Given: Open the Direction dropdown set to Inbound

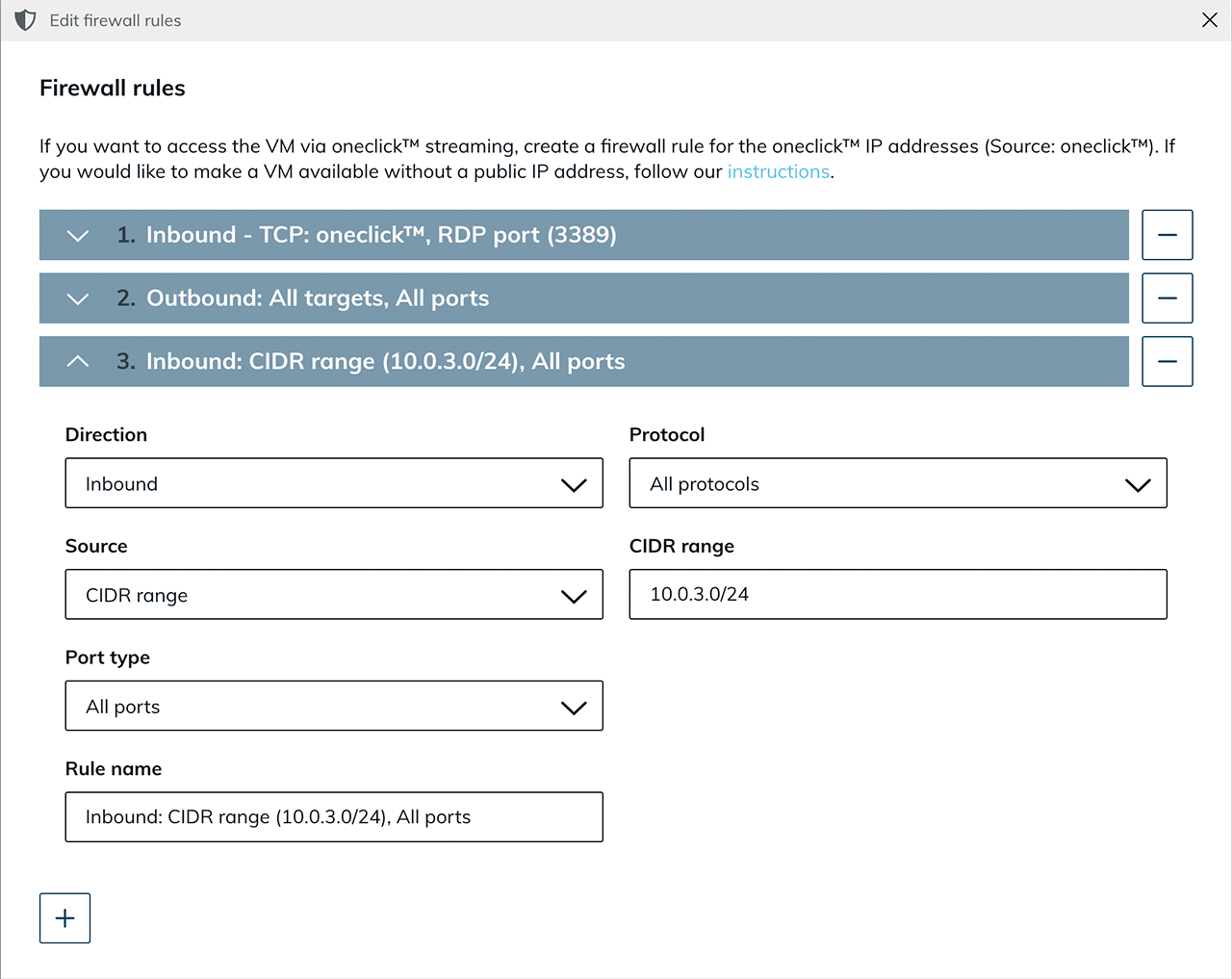Looking at the screenshot, I should 333,483.
